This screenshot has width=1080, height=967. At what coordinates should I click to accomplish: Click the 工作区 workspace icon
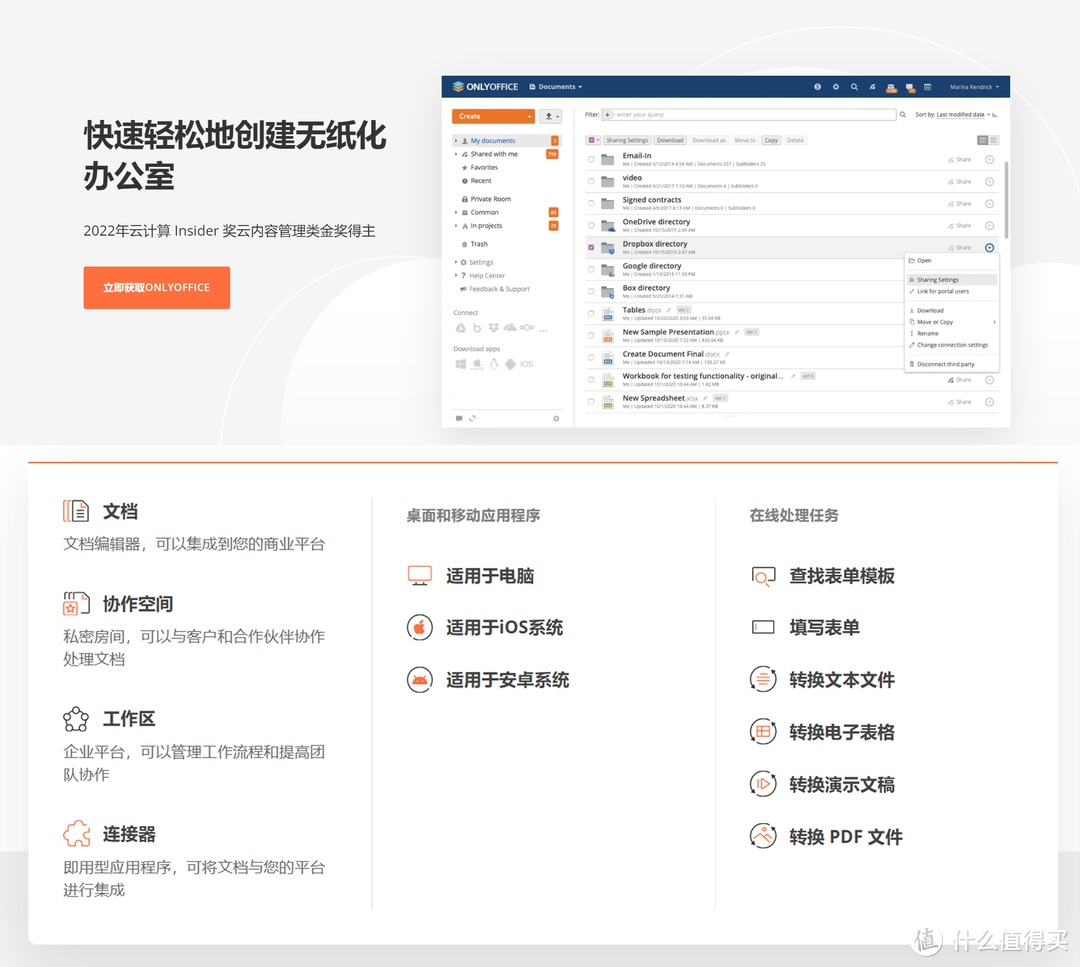[x=76, y=719]
